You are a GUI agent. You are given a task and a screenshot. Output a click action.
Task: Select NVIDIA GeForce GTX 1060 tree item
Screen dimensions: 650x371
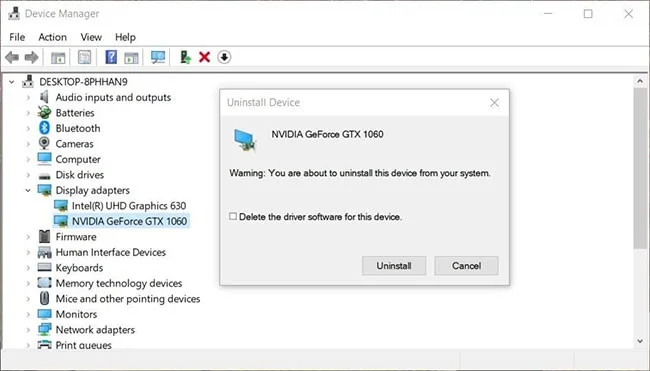point(129,221)
